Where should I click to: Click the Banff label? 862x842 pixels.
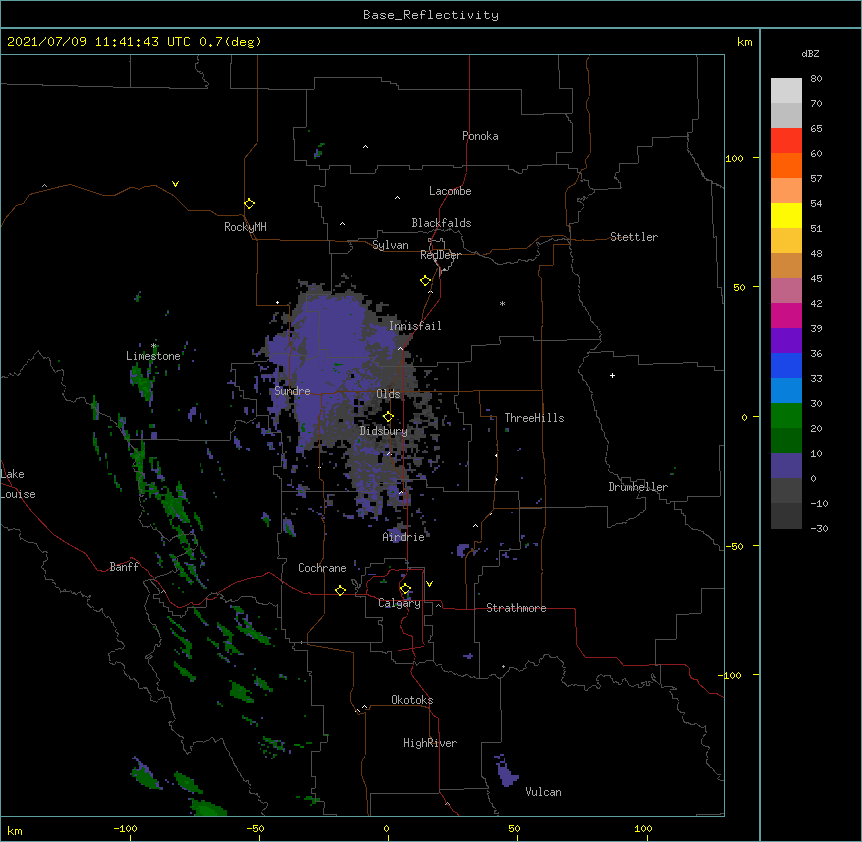124,567
